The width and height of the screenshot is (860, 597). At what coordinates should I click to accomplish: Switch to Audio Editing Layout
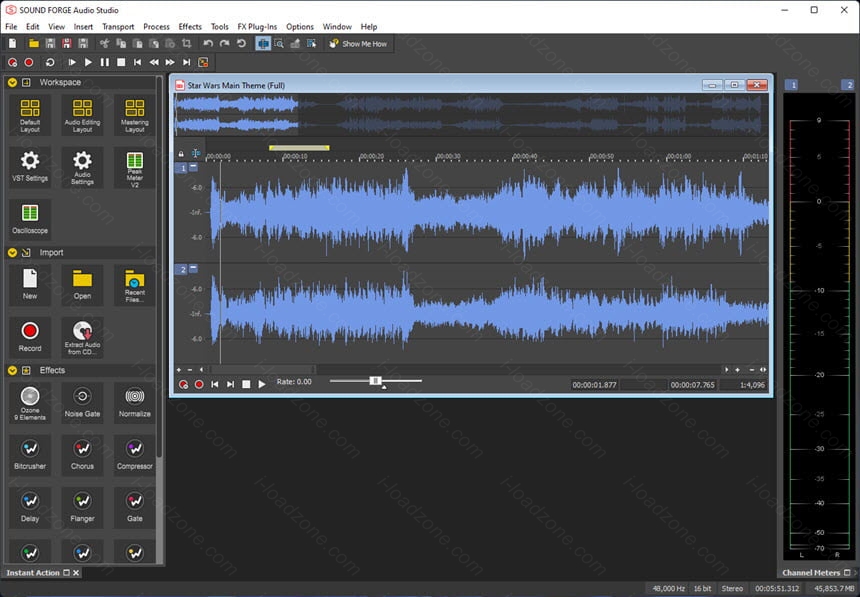82,115
